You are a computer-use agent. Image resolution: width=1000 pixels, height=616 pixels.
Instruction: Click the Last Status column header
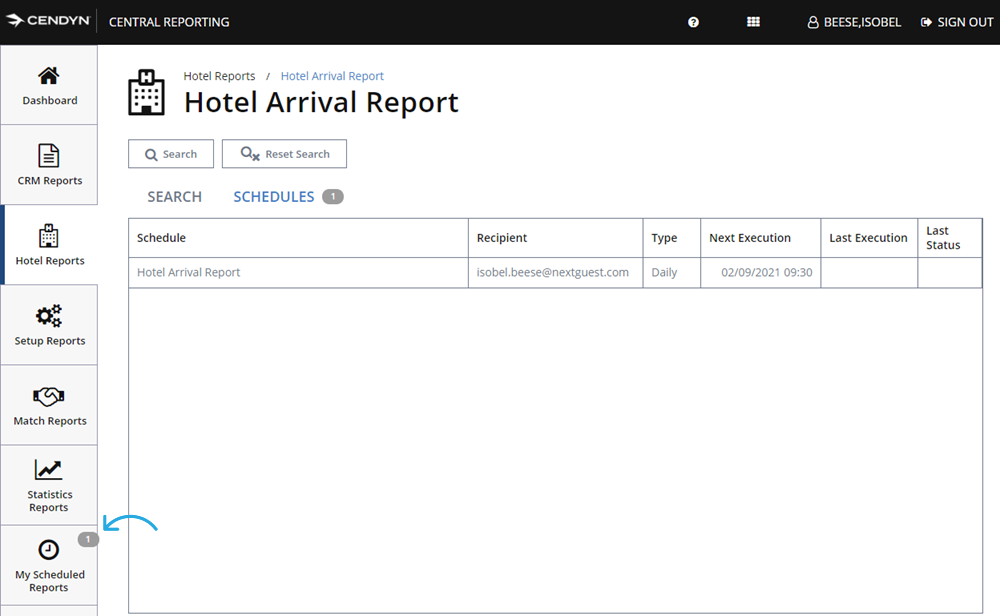950,238
